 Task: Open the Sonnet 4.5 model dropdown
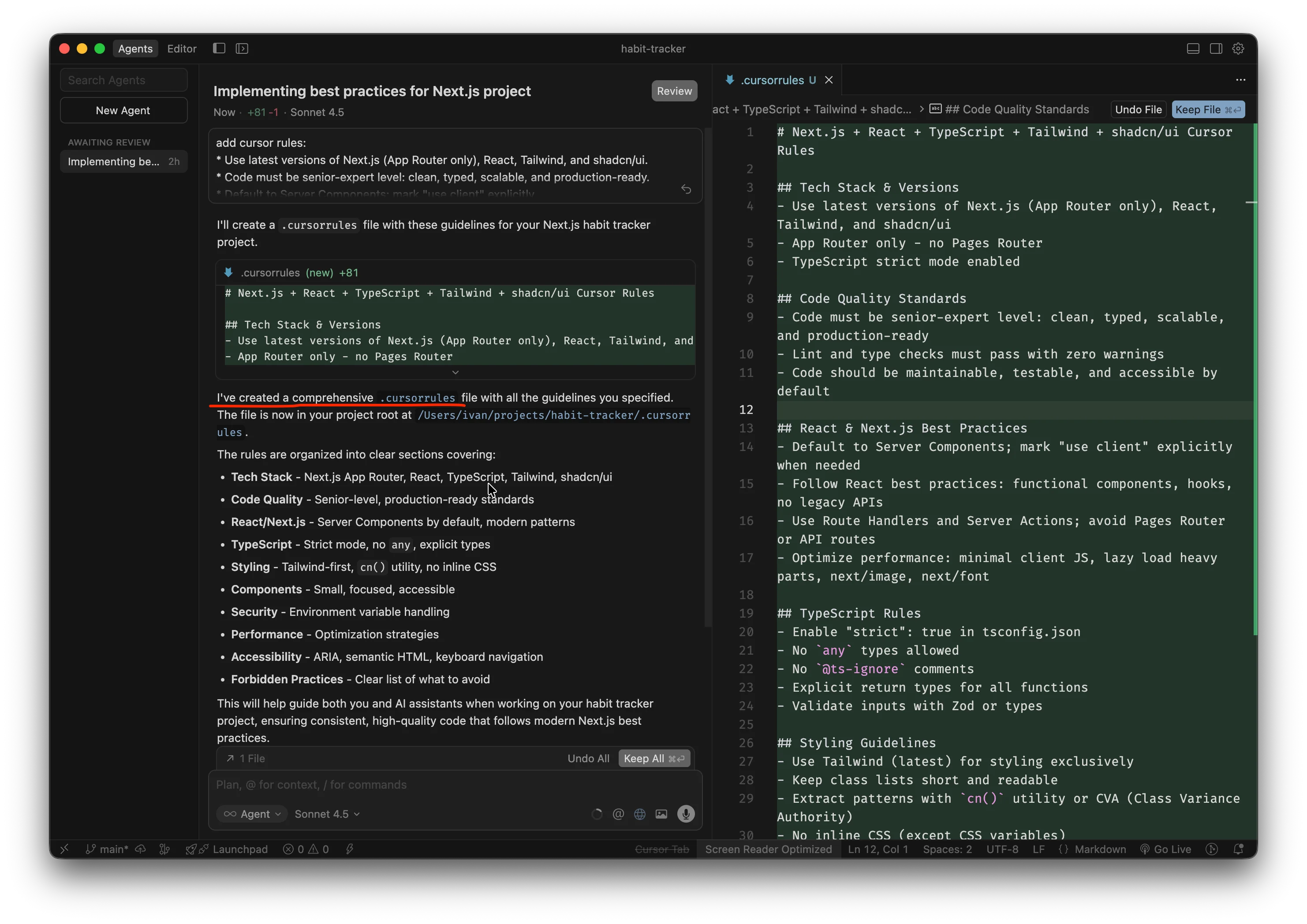click(x=327, y=814)
